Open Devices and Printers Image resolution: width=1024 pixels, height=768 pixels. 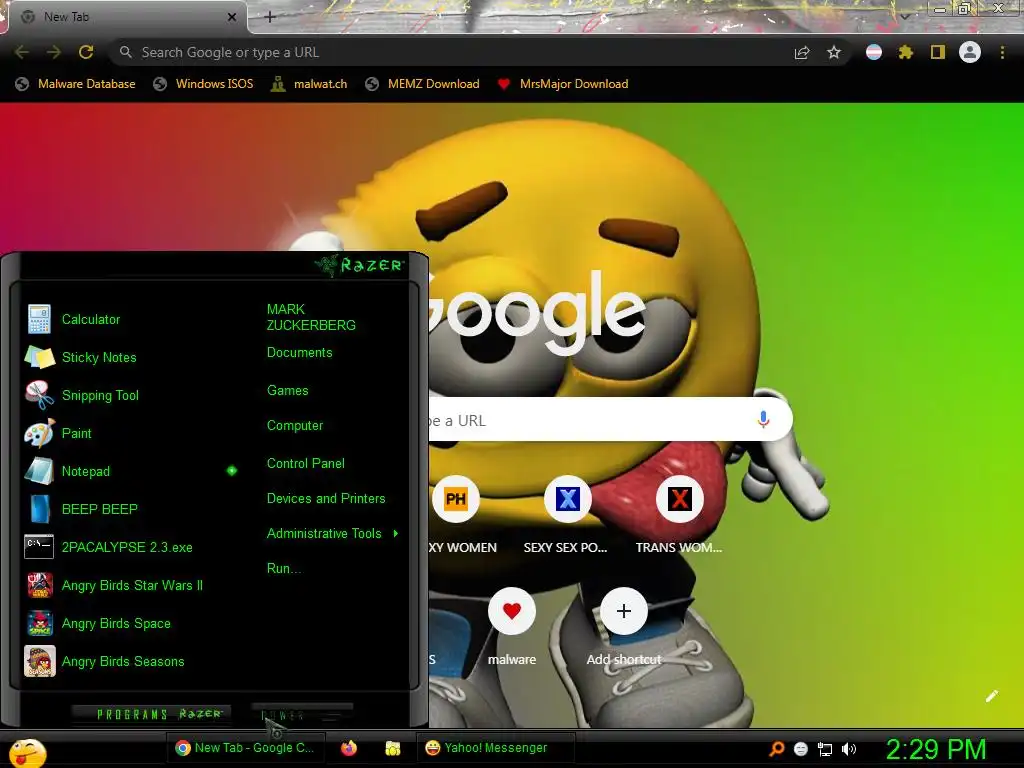(326, 498)
